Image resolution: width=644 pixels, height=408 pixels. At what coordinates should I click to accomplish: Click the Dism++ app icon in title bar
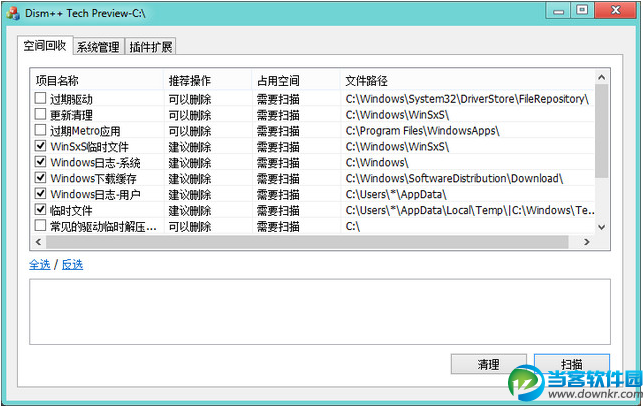coord(13,13)
